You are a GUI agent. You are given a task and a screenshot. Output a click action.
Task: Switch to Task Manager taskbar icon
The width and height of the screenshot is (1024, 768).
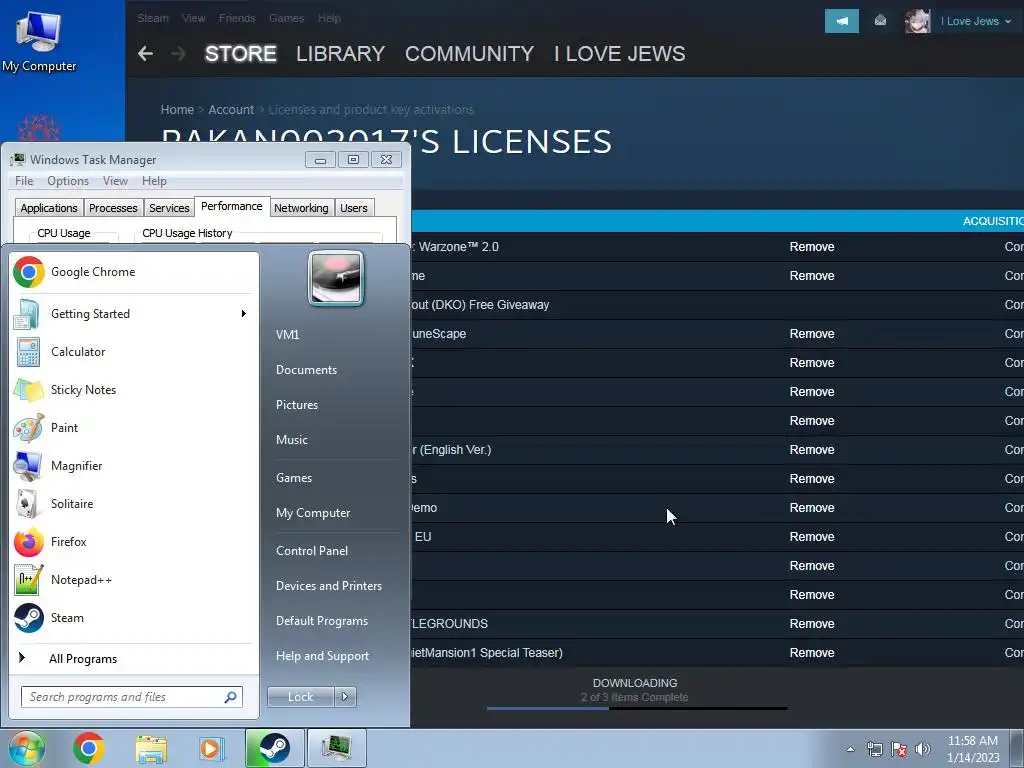pos(337,748)
